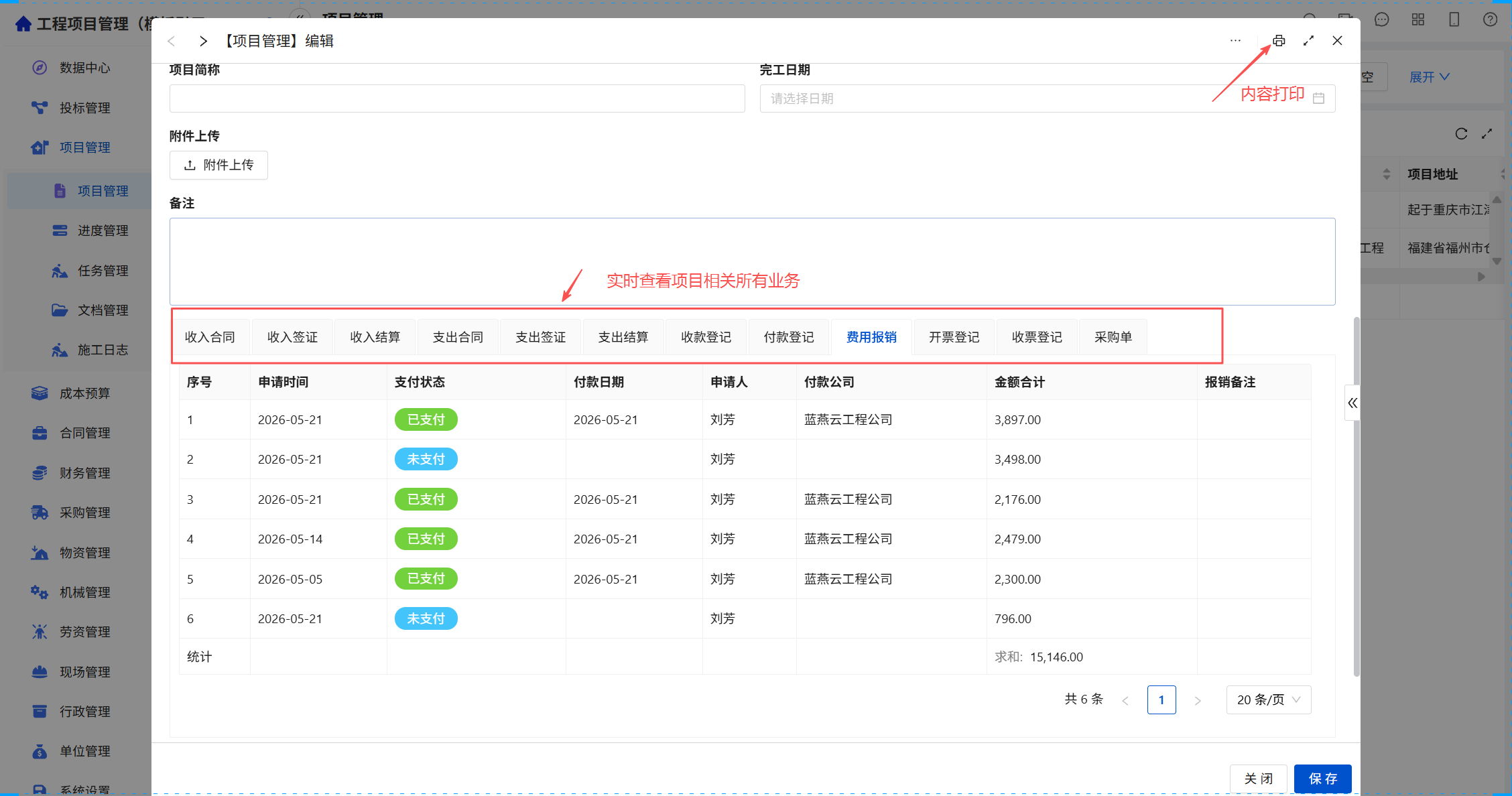The height and width of the screenshot is (796, 1512).
Task: Click the 关闭 button
Action: click(x=1259, y=779)
